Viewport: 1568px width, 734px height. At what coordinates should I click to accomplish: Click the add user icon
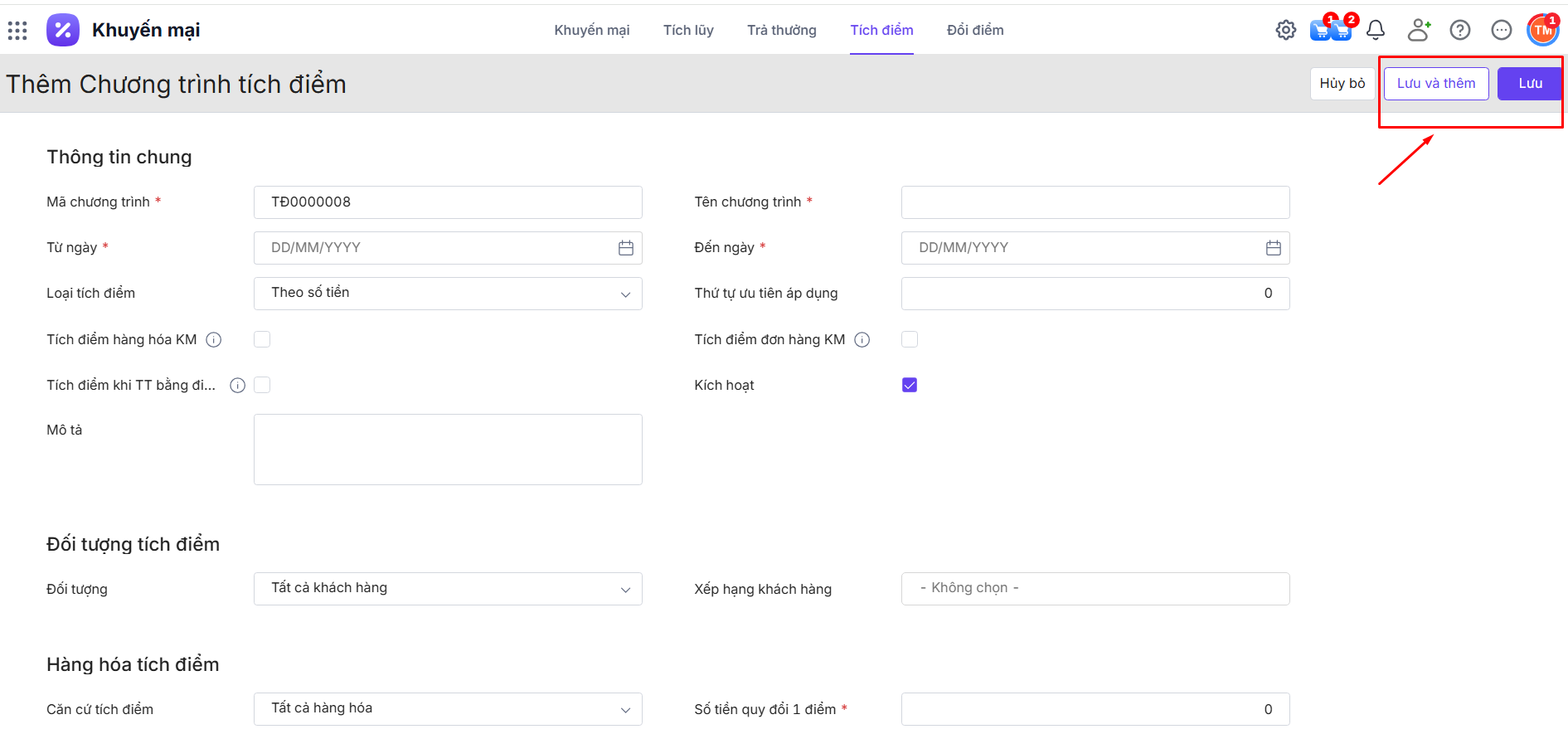click(1419, 31)
